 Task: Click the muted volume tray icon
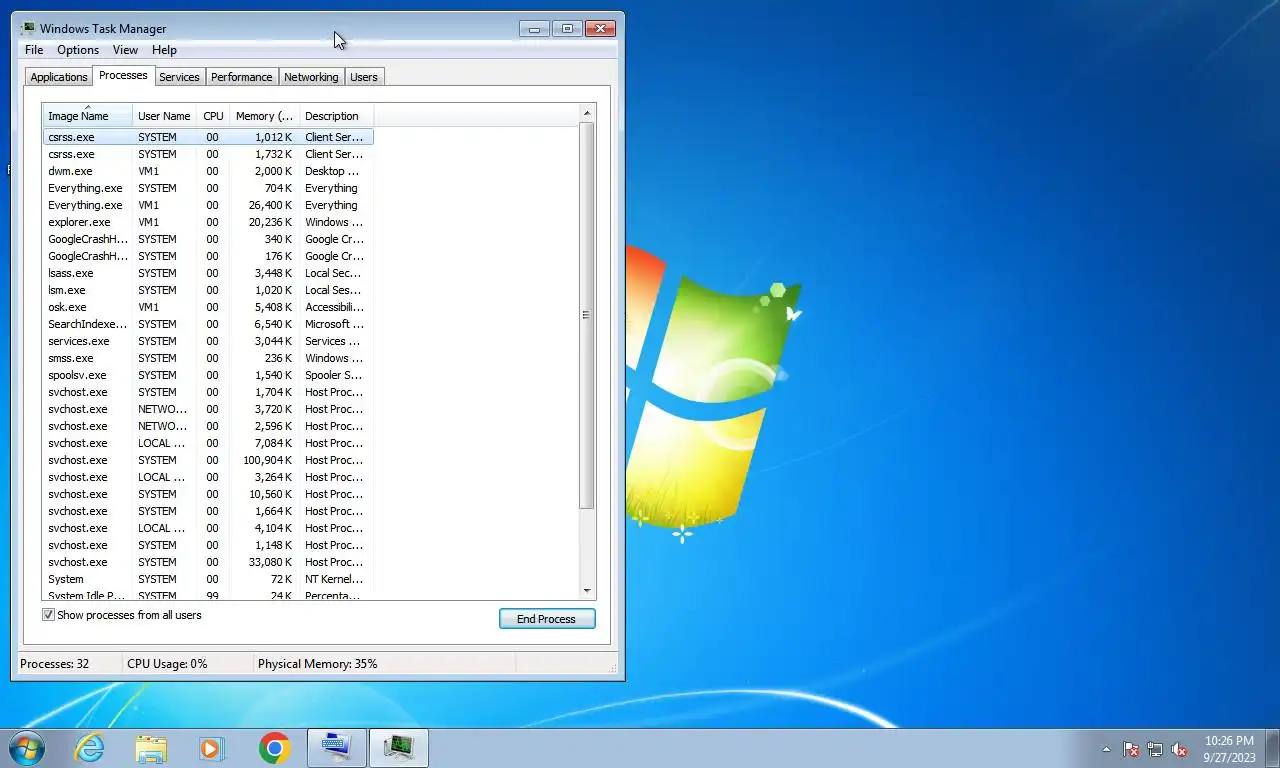click(1179, 749)
